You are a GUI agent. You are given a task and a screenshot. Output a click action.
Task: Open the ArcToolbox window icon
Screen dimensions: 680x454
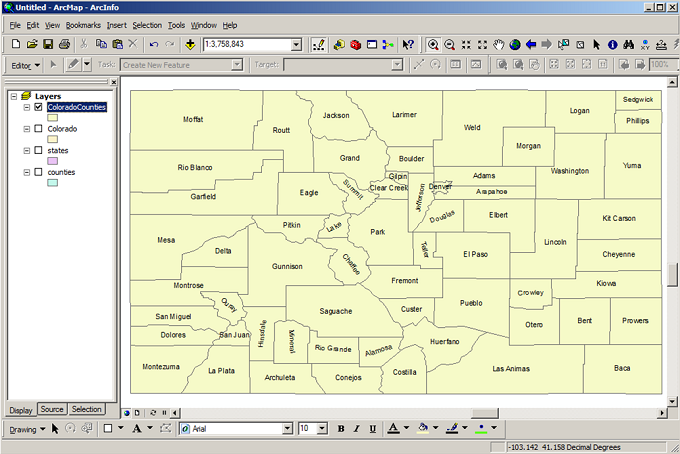click(x=355, y=45)
